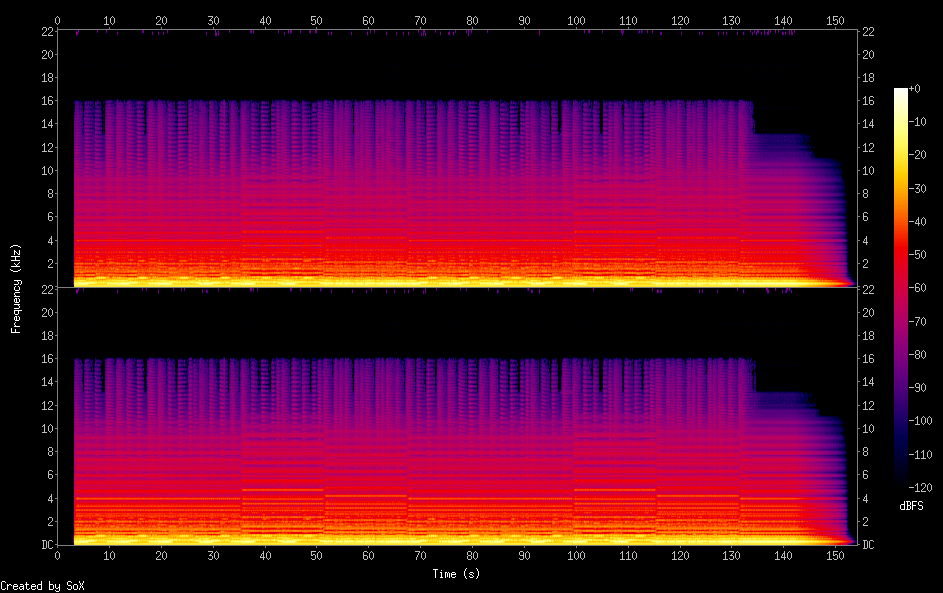
Task: Click the "+0" value on the color scale
Action: pyautogui.click(x=915, y=88)
